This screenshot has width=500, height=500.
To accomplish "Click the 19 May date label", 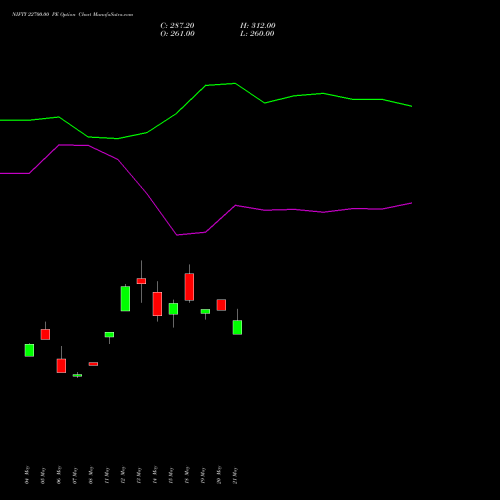I will [203, 475].
